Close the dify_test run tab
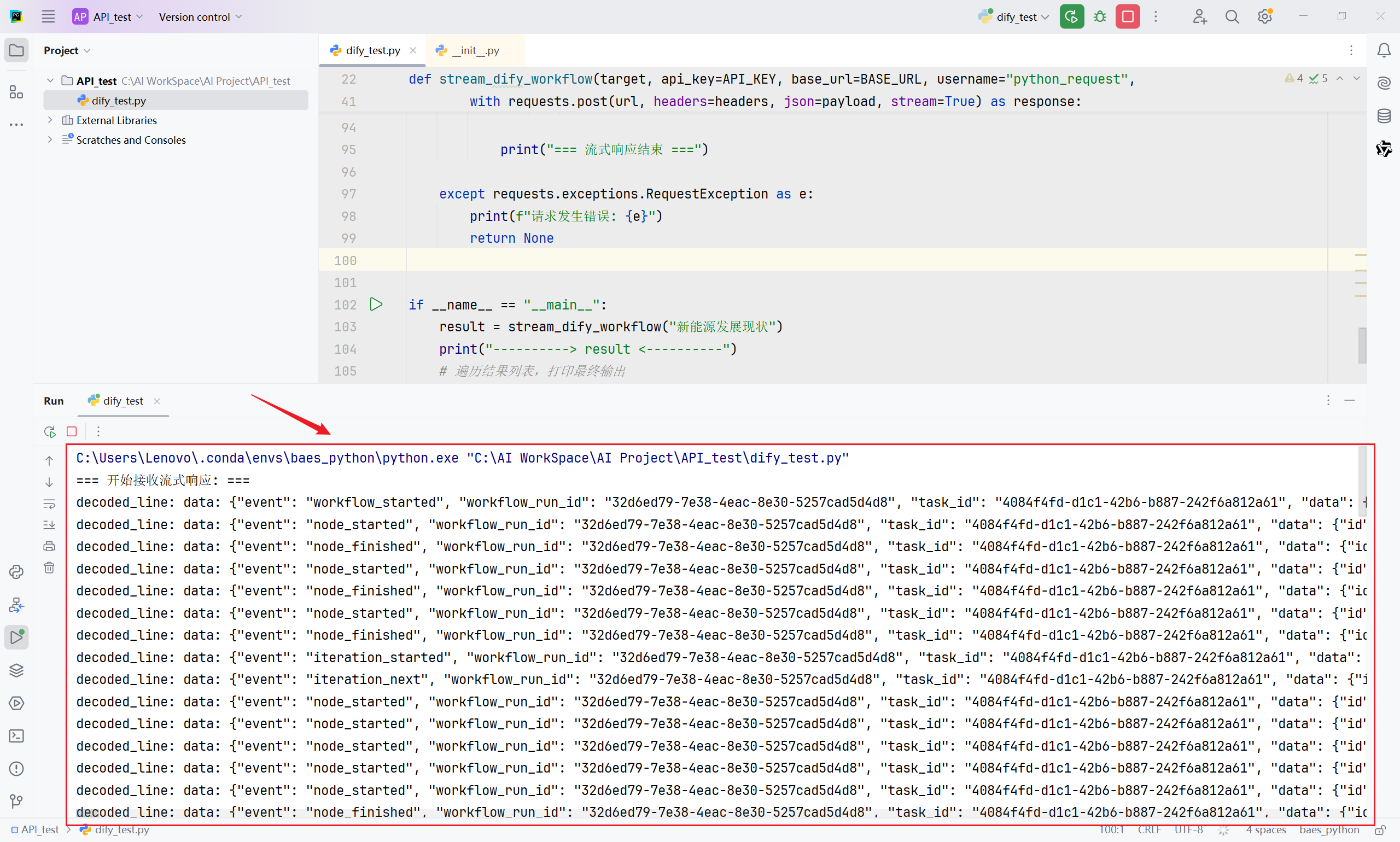The width and height of the screenshot is (1400, 842). [x=156, y=401]
